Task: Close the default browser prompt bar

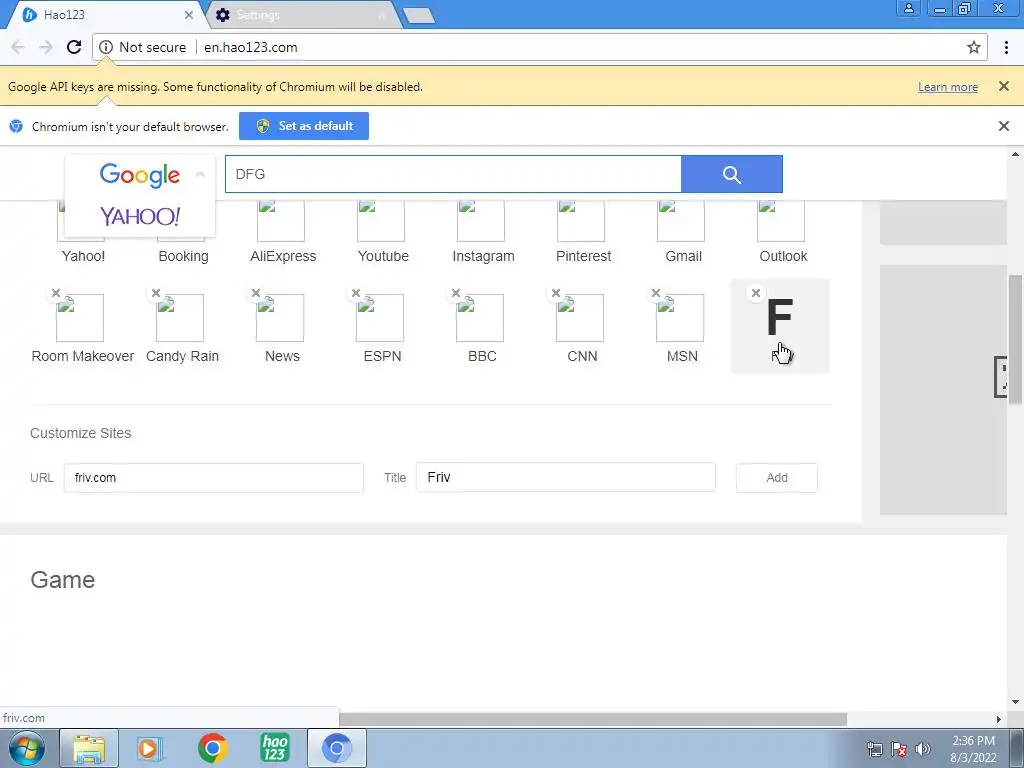Action: 1004,126
